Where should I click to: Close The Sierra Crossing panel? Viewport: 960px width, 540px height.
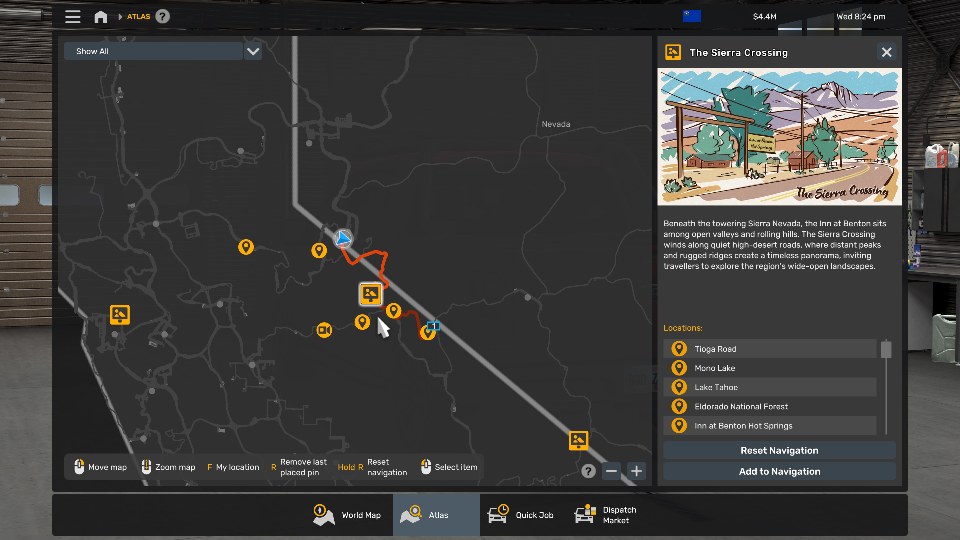(887, 52)
